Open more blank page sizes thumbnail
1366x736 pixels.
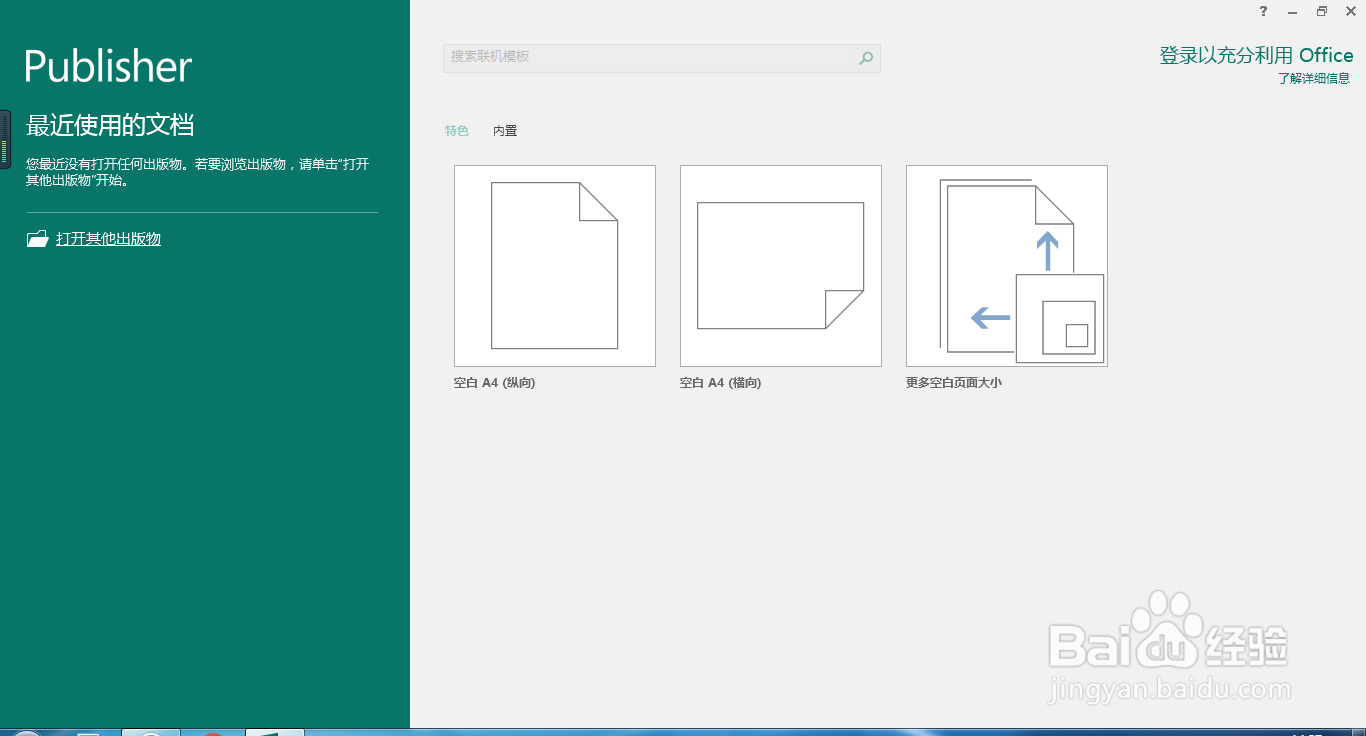coord(1007,266)
